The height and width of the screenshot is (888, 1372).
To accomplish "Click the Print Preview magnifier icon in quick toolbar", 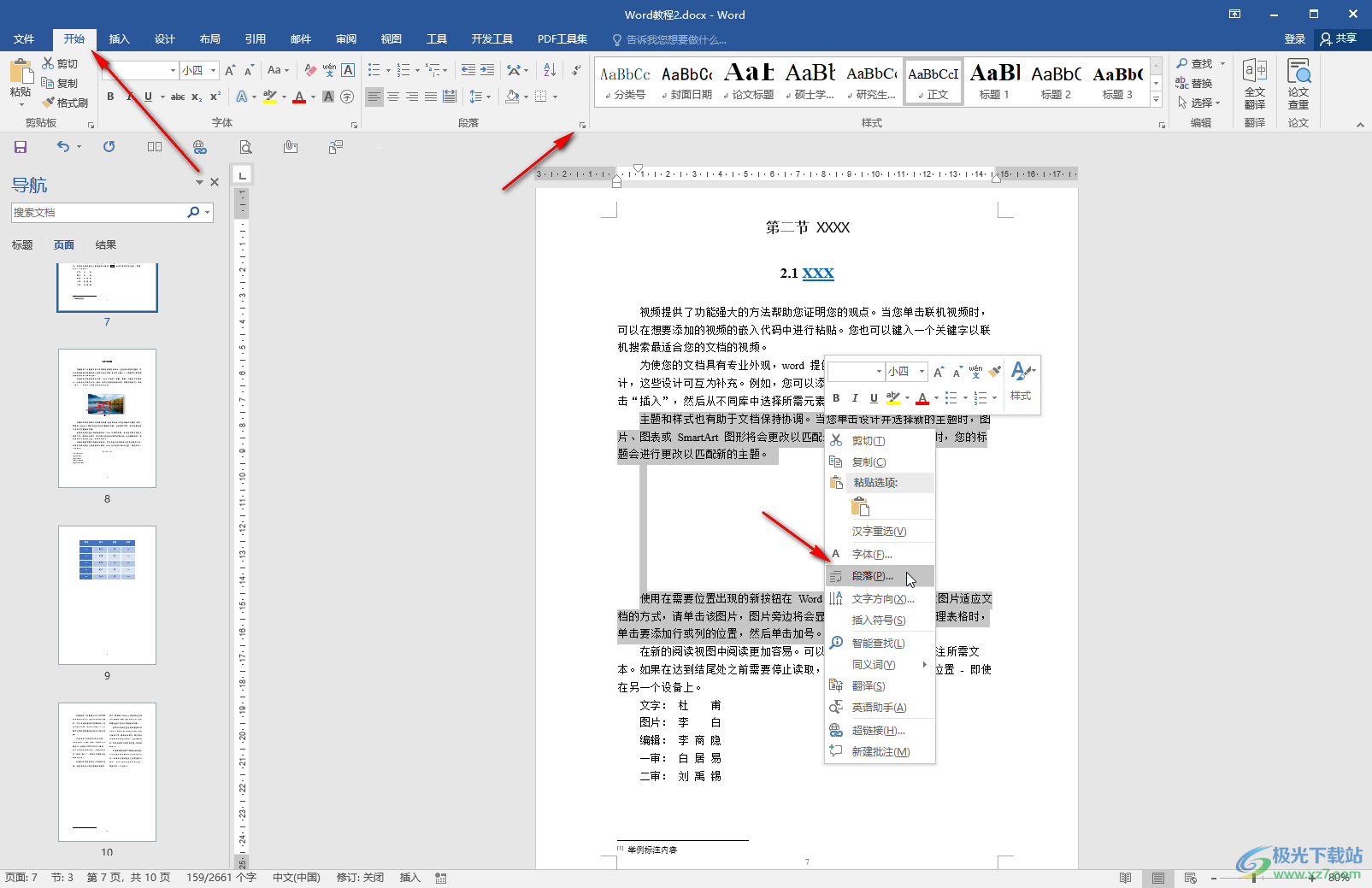I will point(245,147).
